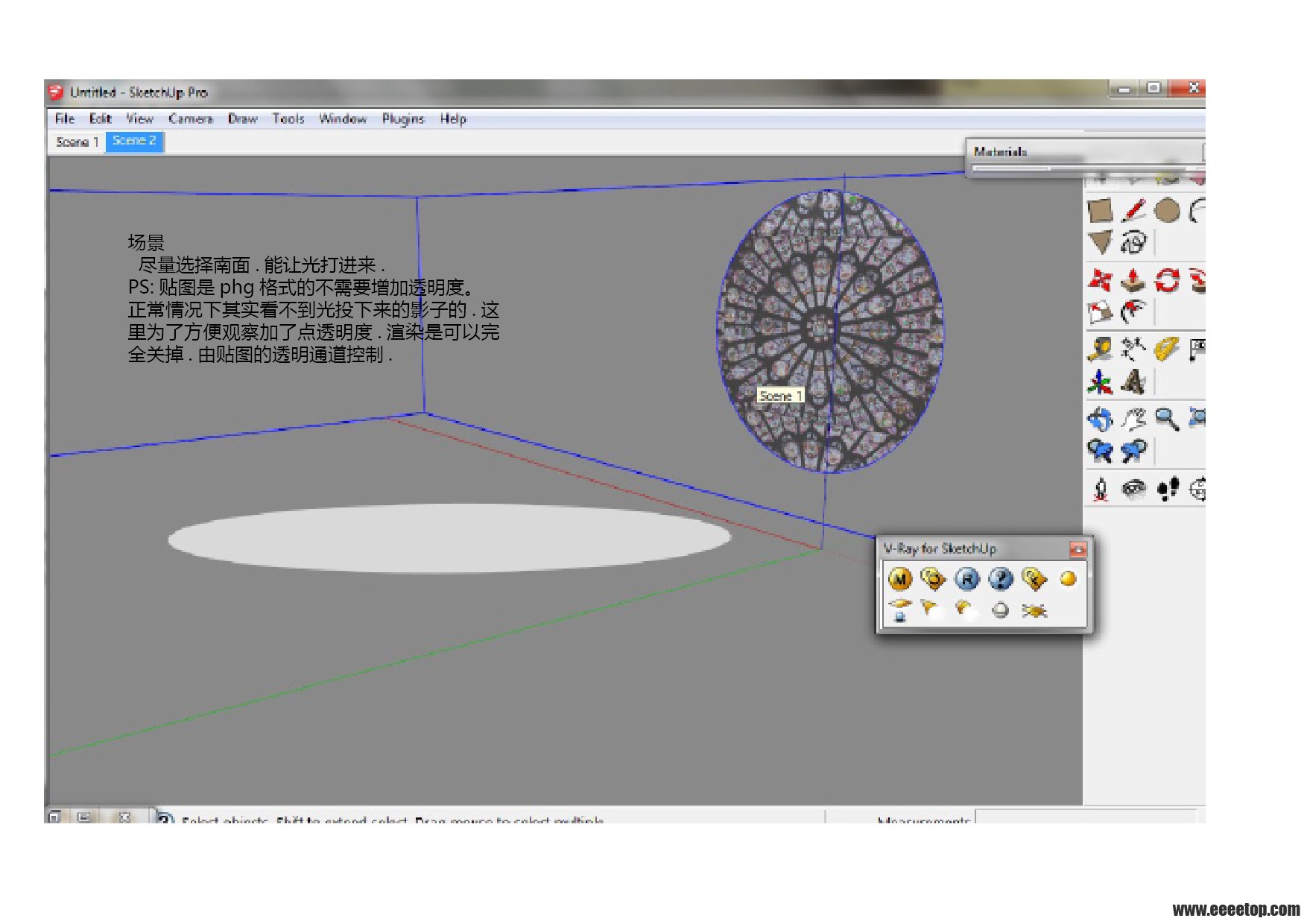1307x924 pixels.
Task: Click the status bar help question icon
Action: click(x=165, y=817)
